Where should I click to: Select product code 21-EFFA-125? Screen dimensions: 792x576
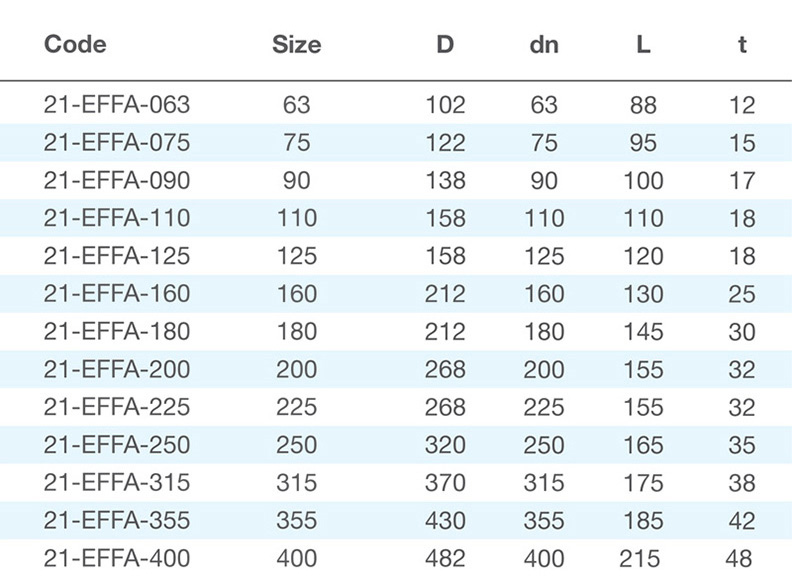[x=117, y=256]
